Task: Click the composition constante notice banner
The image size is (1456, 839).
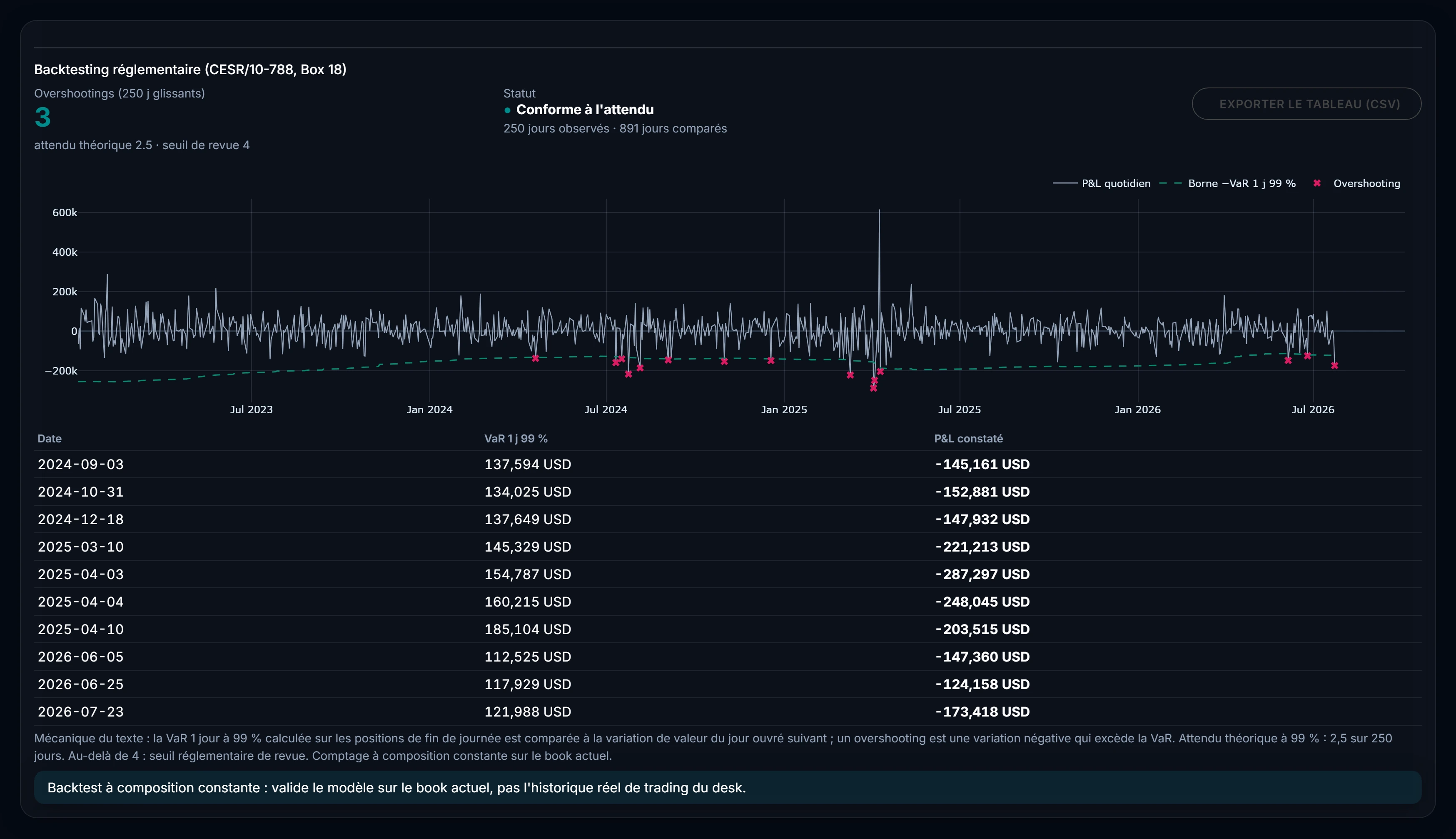Action: pos(728,787)
